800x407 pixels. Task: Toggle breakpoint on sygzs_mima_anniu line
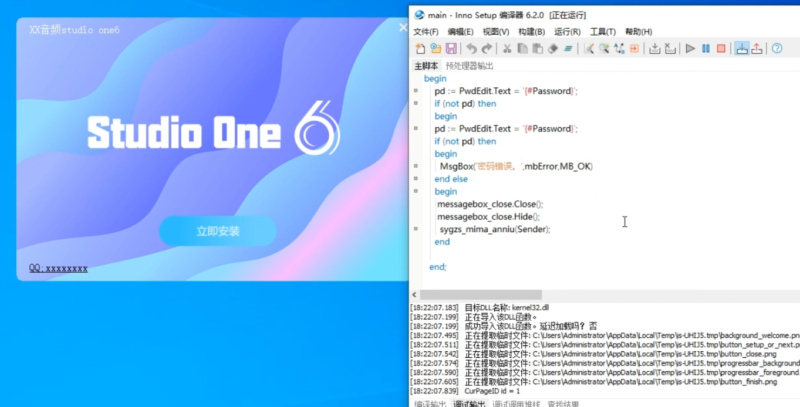click(x=416, y=229)
